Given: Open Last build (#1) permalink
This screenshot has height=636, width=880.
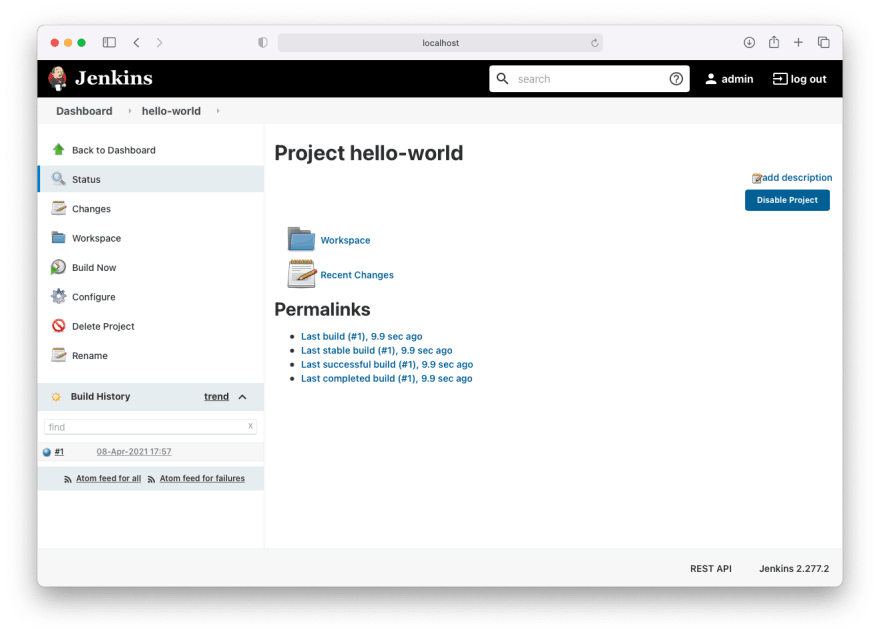Looking at the screenshot, I should [x=361, y=336].
